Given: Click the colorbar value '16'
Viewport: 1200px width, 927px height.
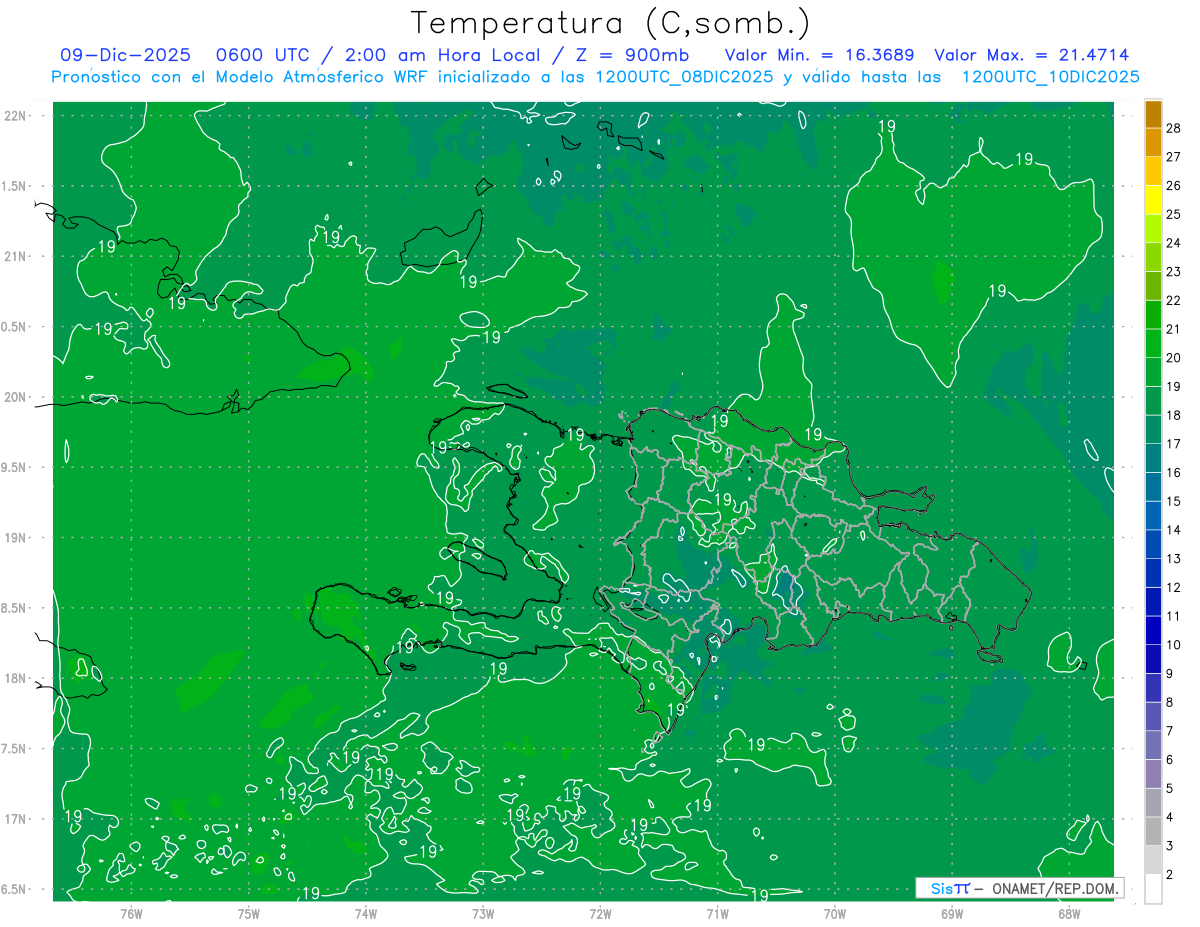Looking at the screenshot, I should coord(1174,473).
